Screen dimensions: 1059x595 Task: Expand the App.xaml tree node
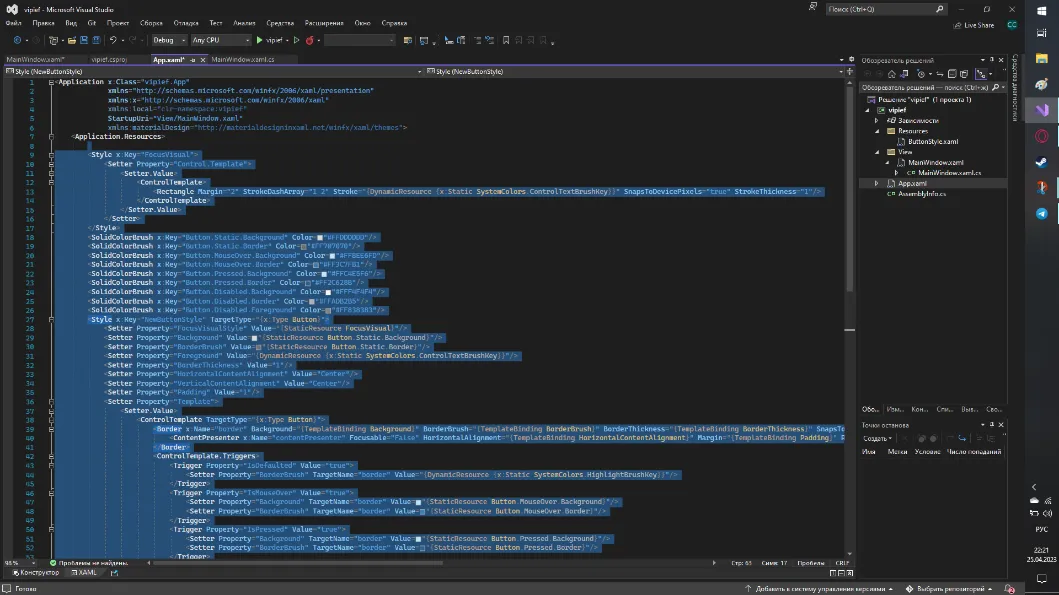(877, 183)
